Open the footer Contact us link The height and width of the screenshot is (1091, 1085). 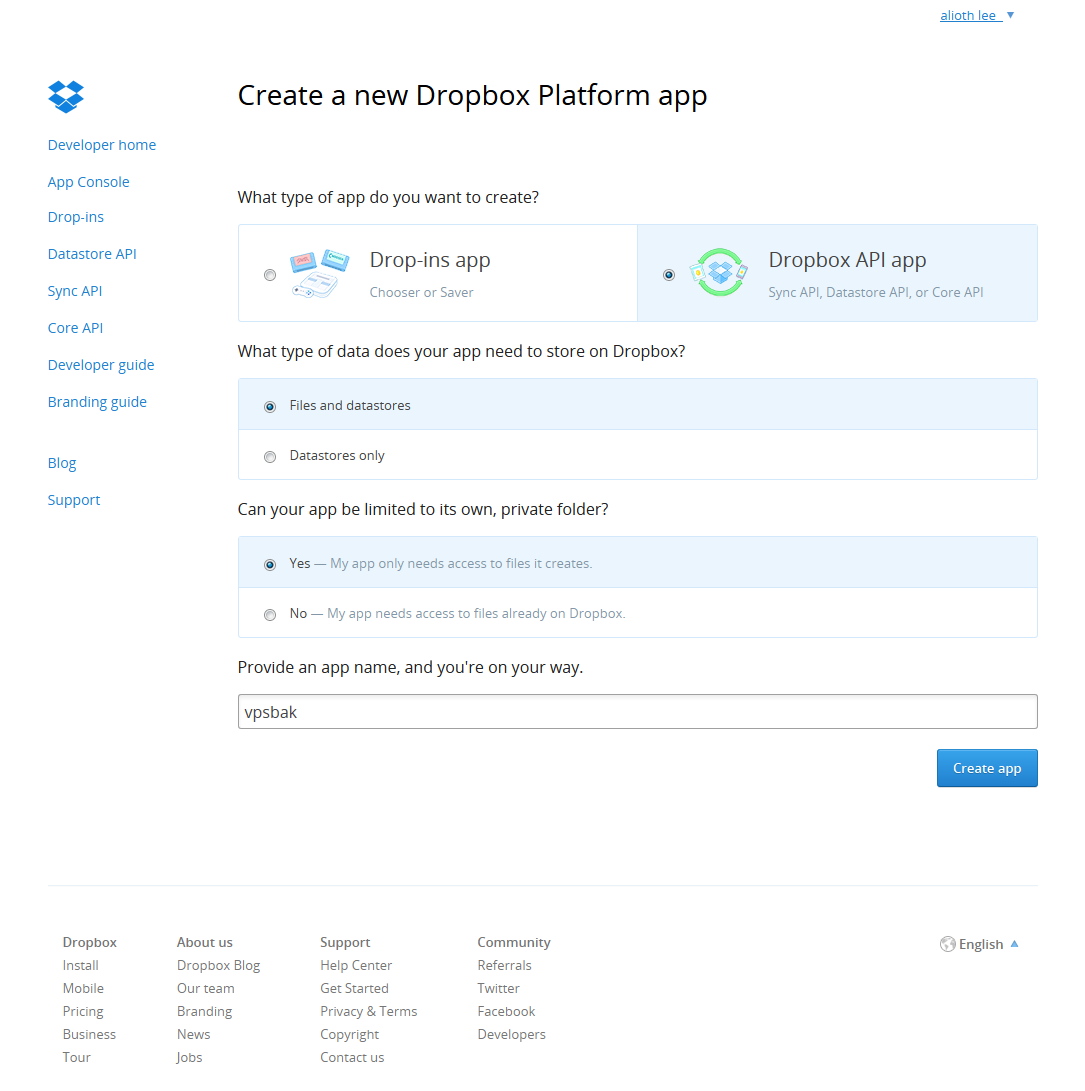tap(351, 1058)
